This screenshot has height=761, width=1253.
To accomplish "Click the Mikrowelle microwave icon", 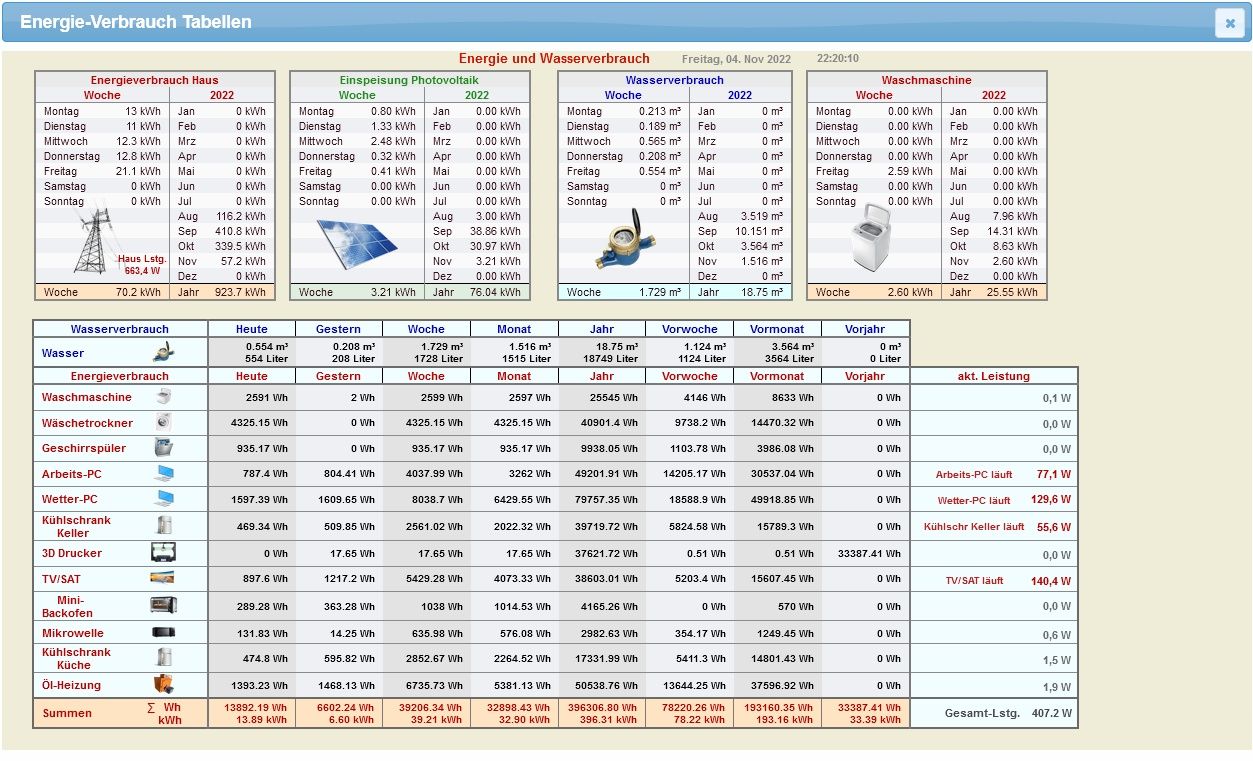I will [162, 632].
